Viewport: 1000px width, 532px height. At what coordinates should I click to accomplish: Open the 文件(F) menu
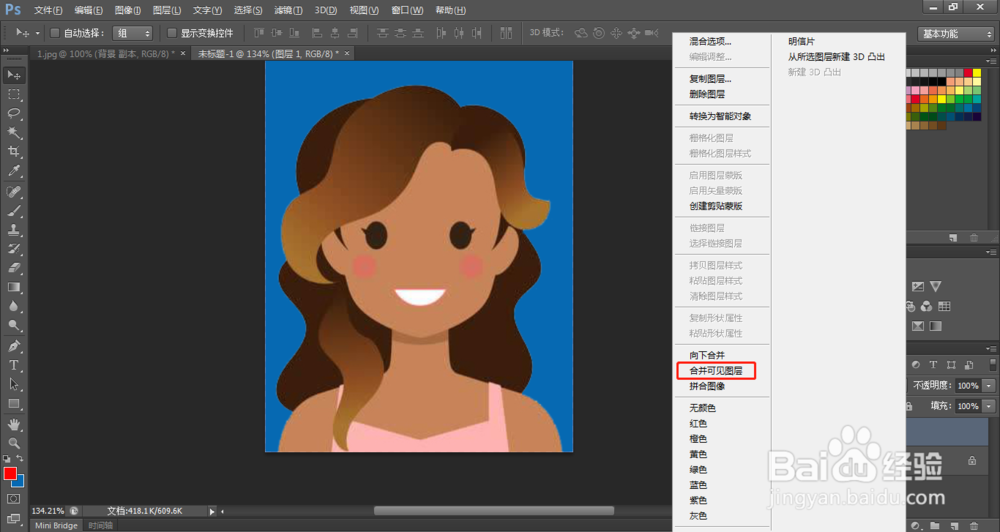[48, 10]
